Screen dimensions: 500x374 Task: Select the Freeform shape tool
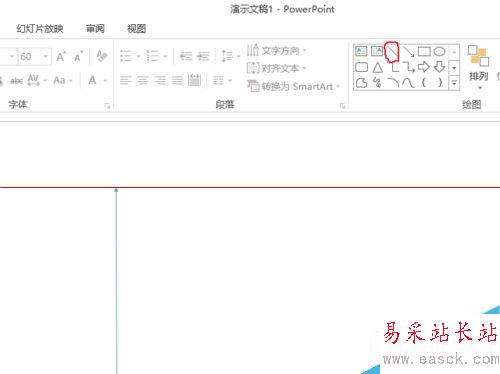(x=361, y=82)
